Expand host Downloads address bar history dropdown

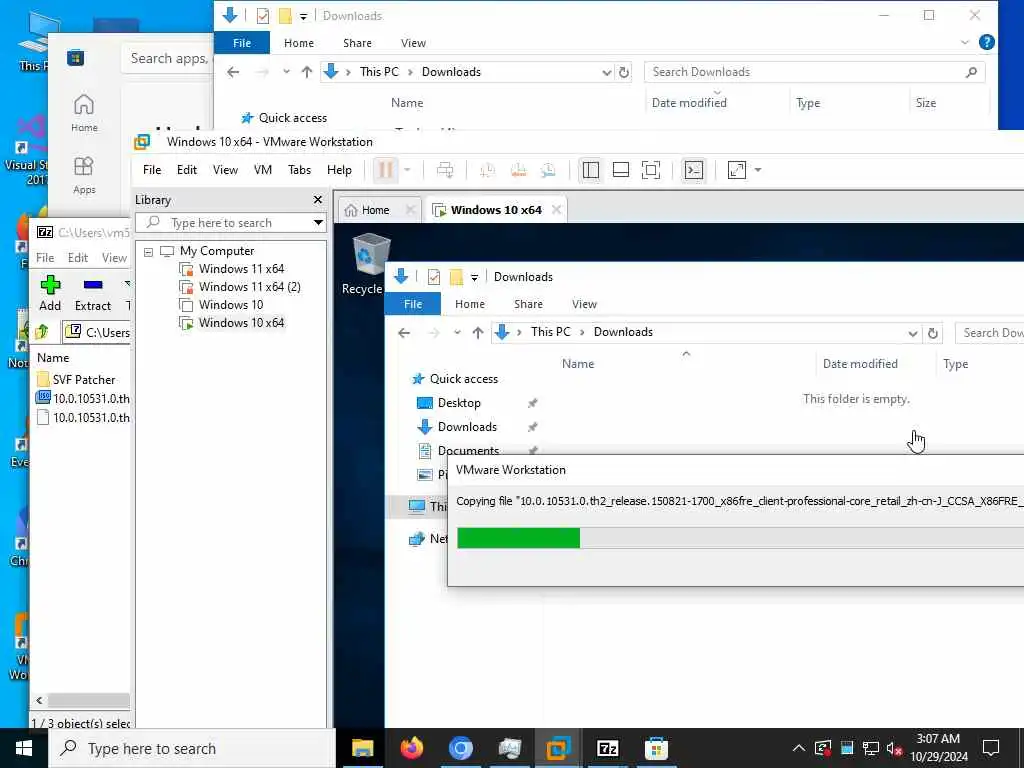[606, 72]
